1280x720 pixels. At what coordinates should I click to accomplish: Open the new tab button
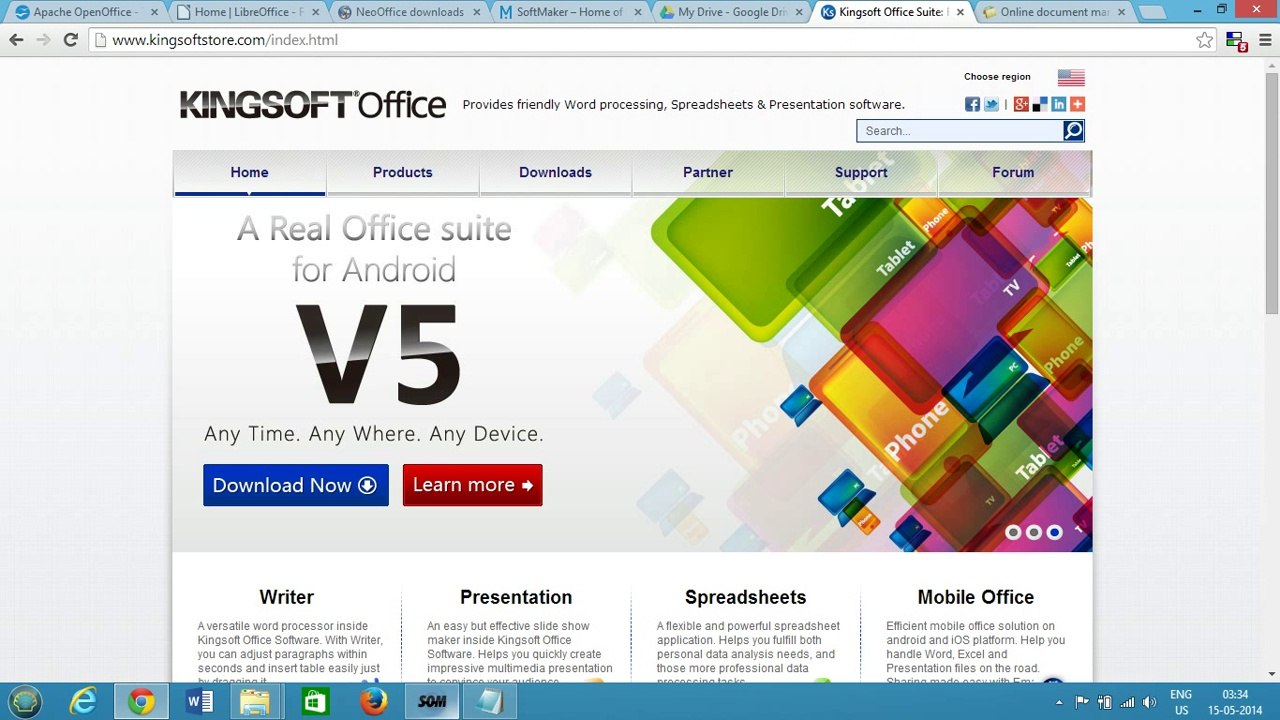pyautogui.click(x=1152, y=13)
